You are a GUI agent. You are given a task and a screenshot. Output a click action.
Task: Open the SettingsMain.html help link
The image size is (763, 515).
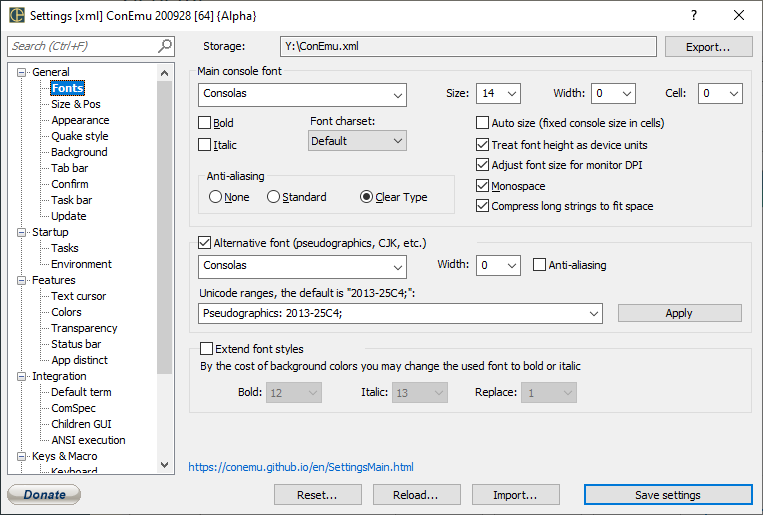(x=301, y=467)
